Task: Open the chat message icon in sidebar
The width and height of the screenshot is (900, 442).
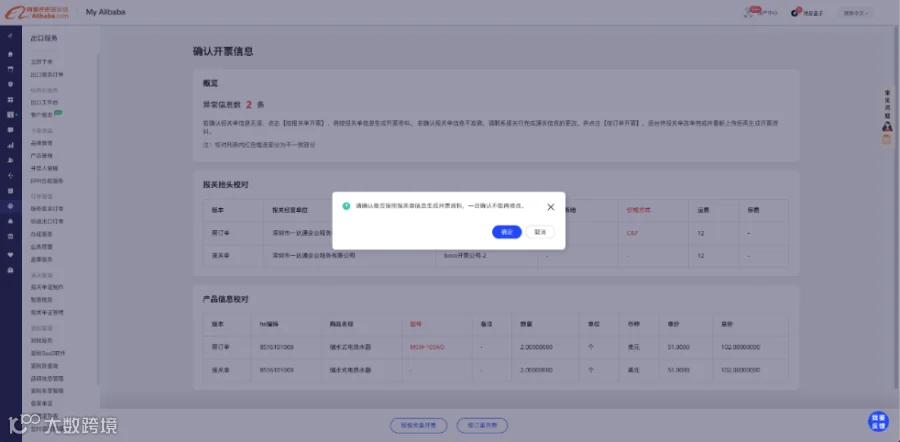Action: [x=10, y=130]
